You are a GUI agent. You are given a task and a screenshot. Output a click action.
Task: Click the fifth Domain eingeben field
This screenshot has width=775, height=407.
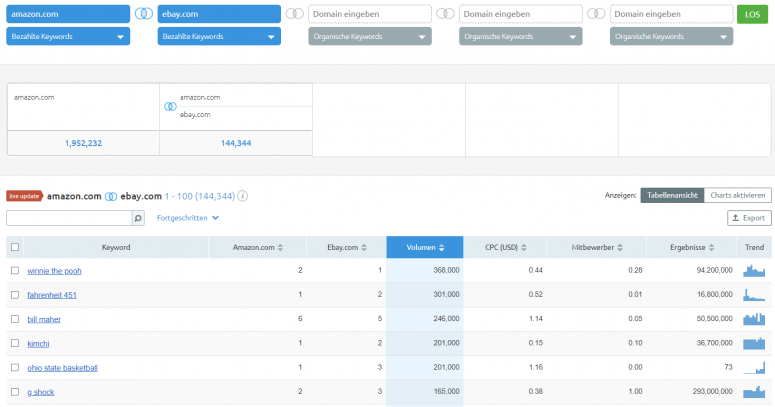[x=671, y=14]
